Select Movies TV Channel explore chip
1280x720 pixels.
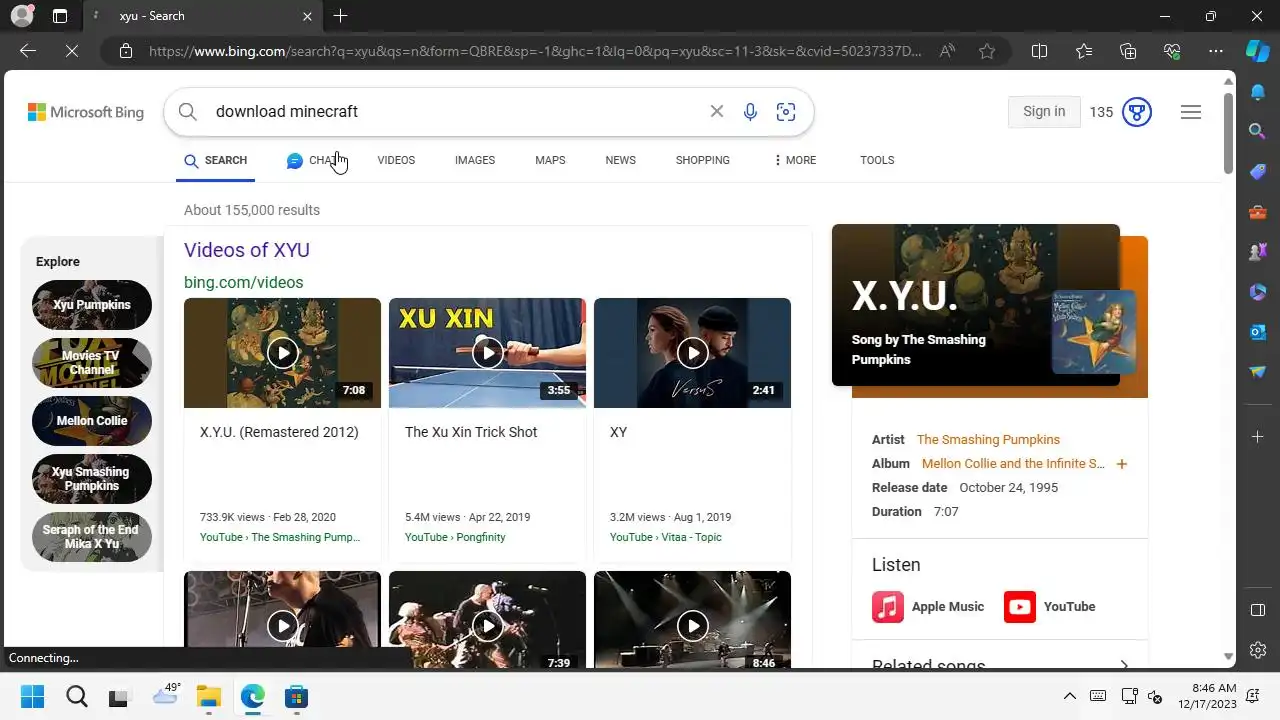92,363
